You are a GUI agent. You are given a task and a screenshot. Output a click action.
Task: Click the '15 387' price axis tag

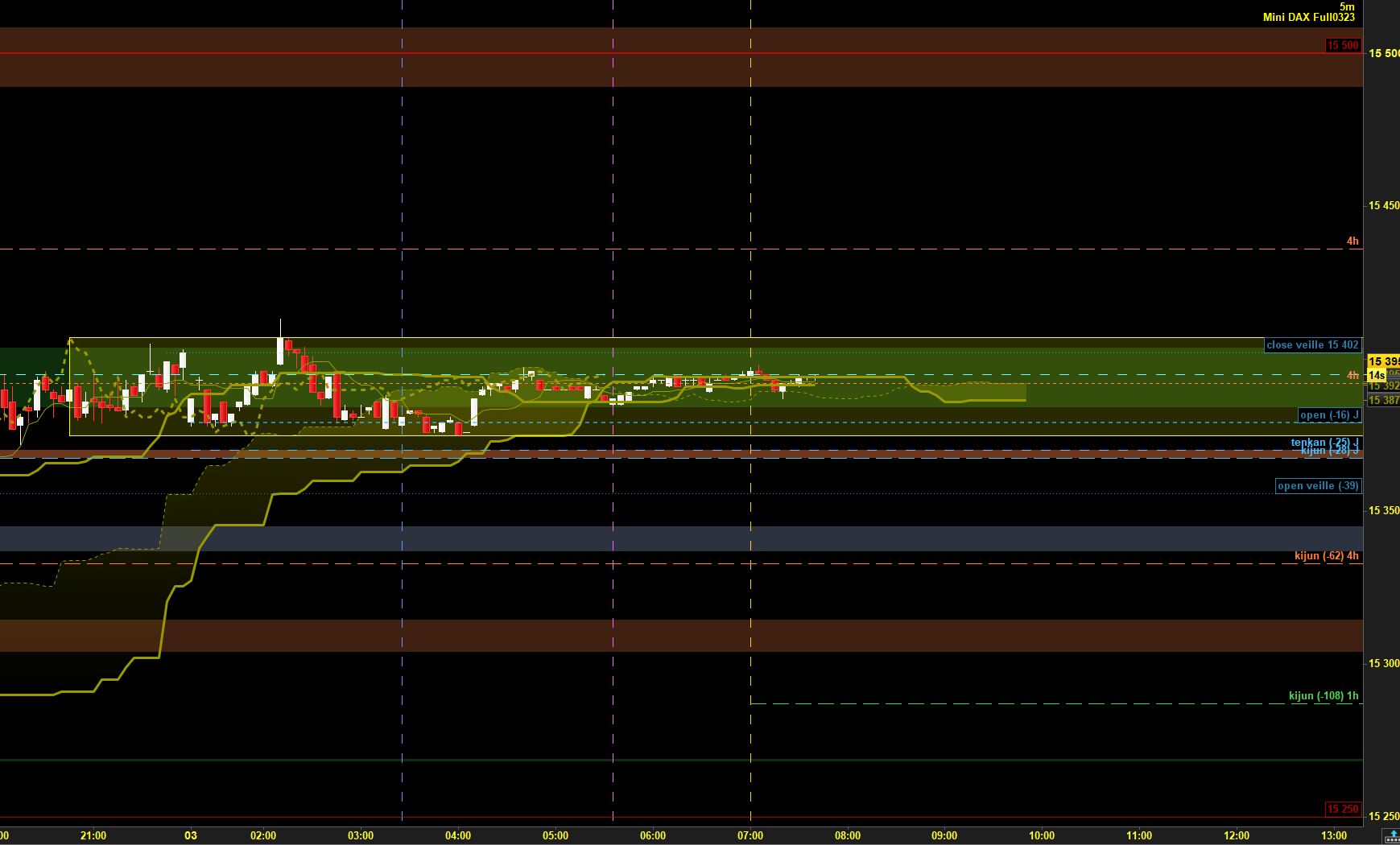tap(1384, 400)
